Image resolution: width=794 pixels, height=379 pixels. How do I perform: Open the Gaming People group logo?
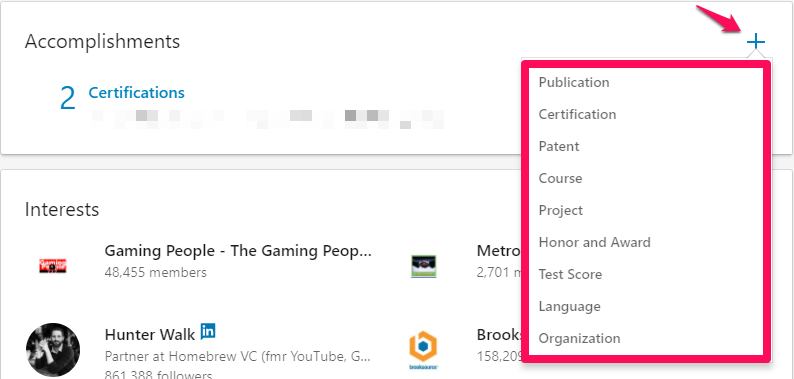[x=53, y=266]
